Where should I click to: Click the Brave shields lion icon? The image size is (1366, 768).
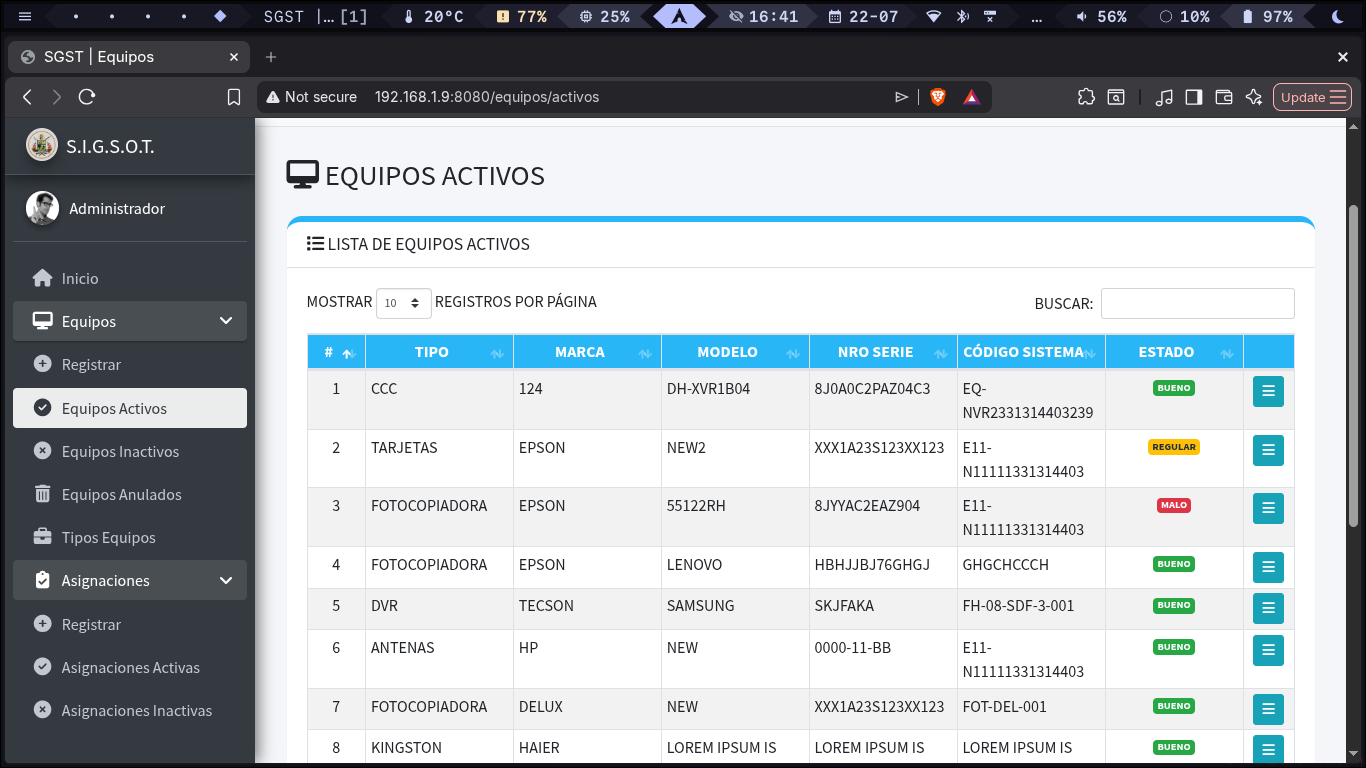tap(937, 97)
